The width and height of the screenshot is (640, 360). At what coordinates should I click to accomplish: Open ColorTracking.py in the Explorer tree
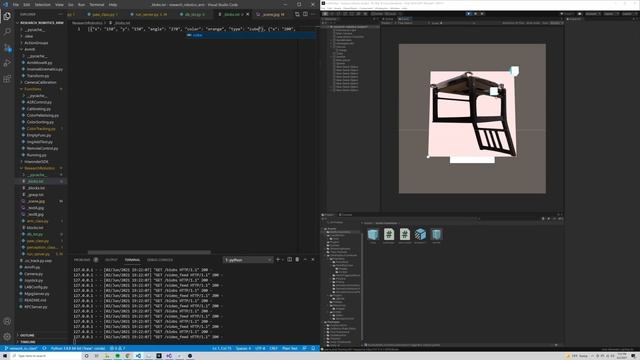click(41, 129)
